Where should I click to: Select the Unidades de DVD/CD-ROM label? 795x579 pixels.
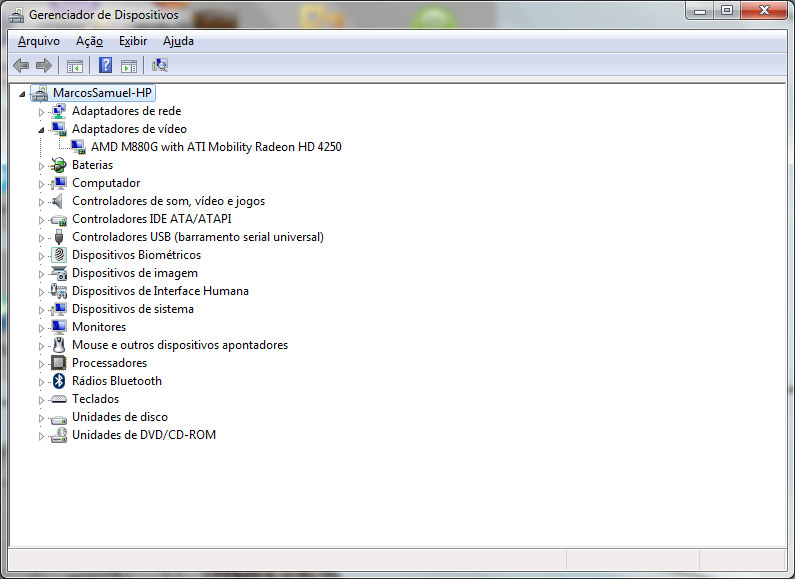tap(144, 435)
